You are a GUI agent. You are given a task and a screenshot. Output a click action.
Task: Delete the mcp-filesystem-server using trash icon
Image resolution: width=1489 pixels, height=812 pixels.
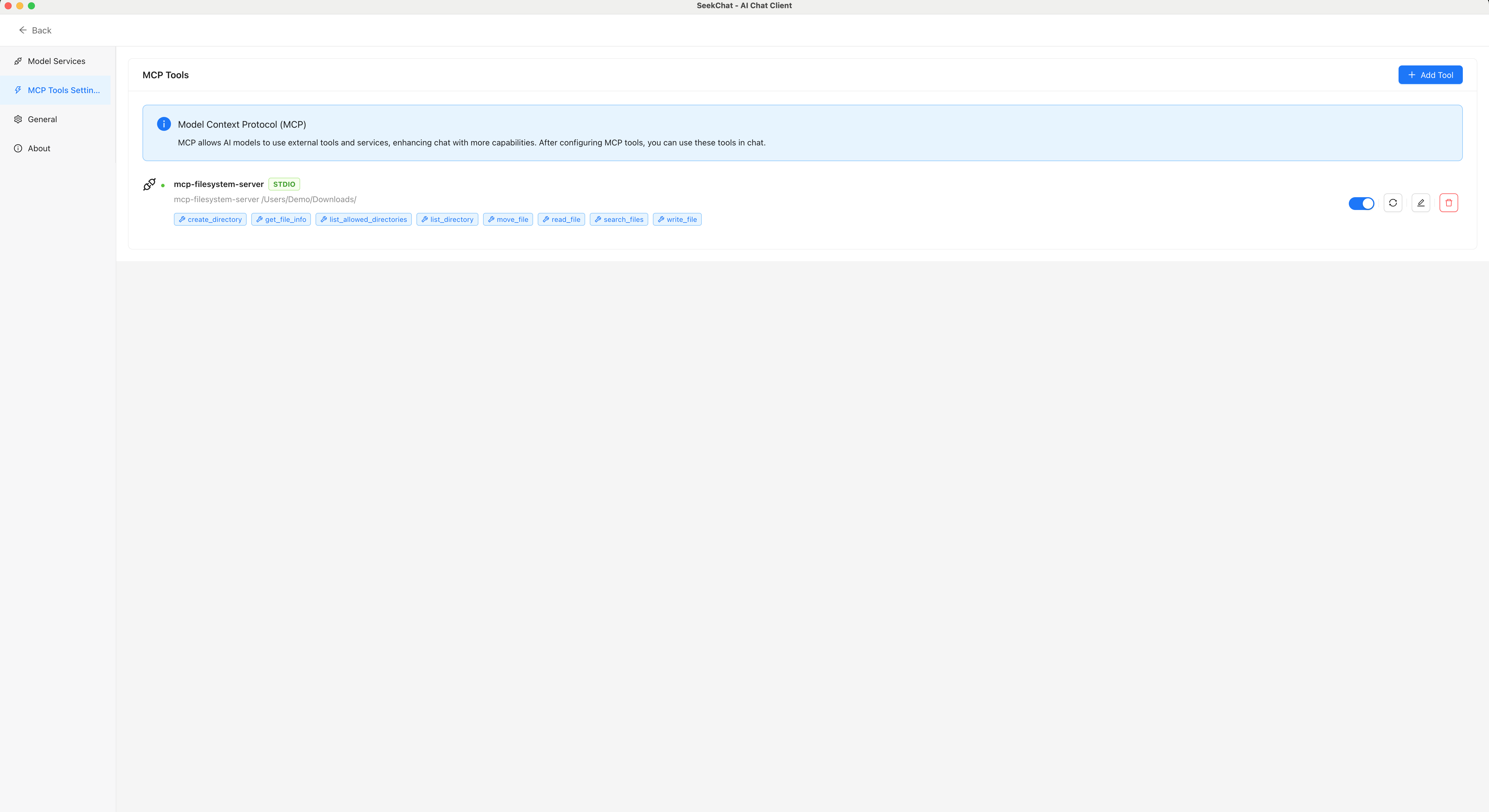coord(1449,202)
